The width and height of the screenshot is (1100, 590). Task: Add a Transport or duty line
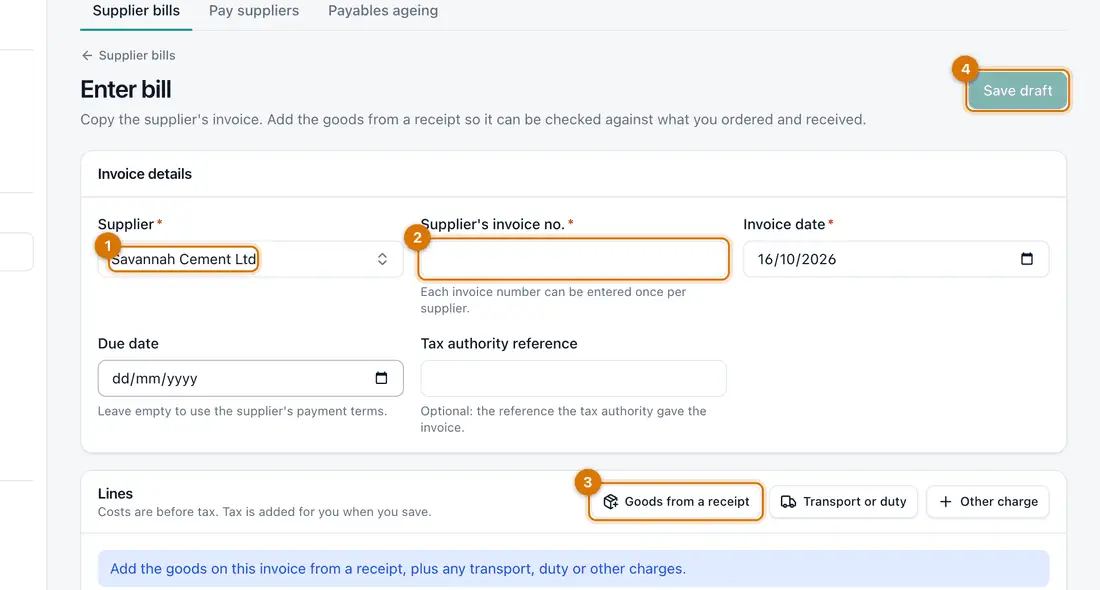coord(843,502)
